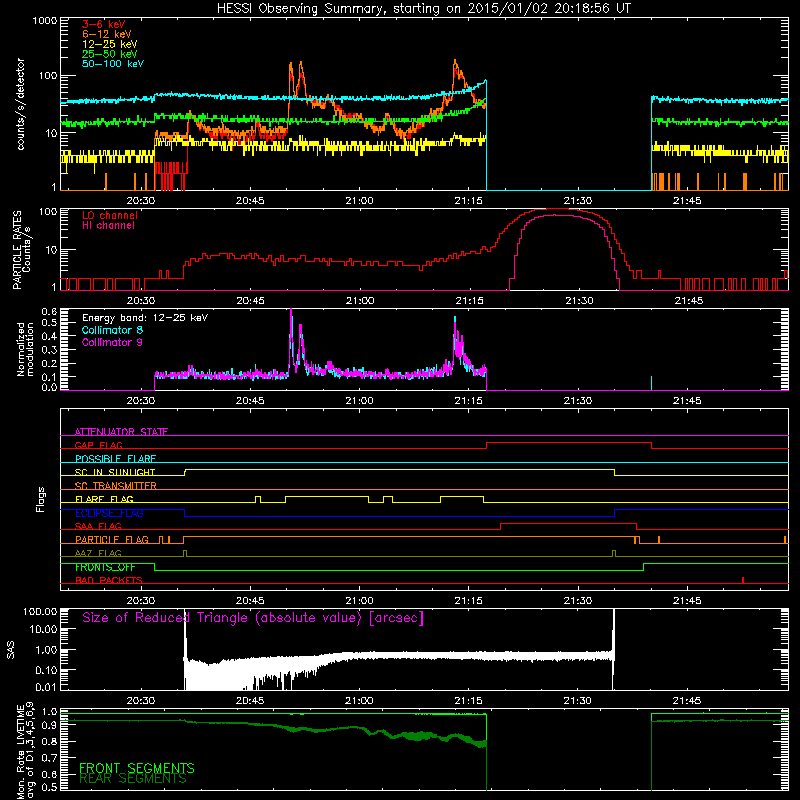Click the counts/s/detector axis label
Viewport: 800px width, 800px height.
tap(20, 104)
